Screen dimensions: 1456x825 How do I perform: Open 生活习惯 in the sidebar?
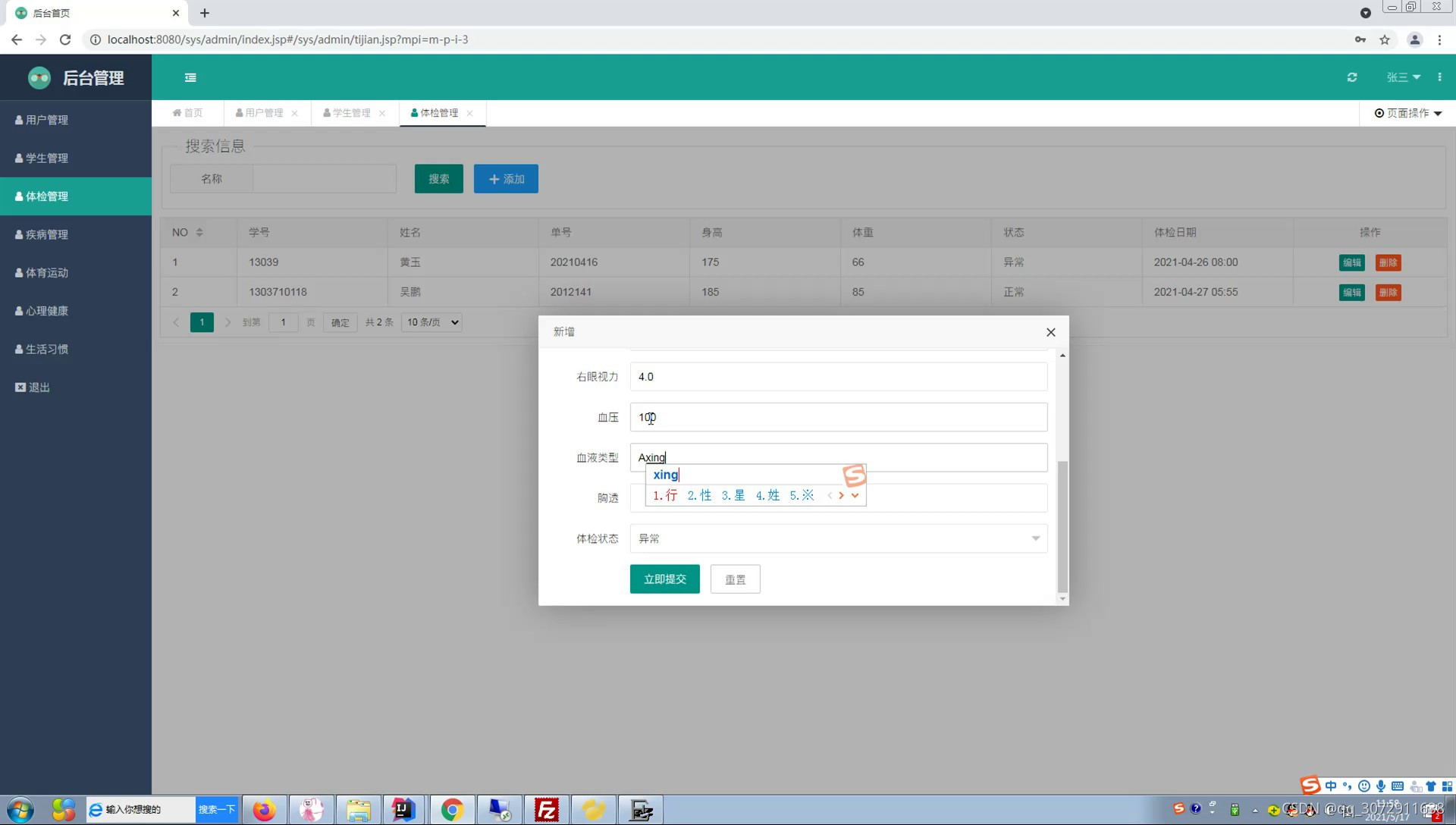click(76, 349)
